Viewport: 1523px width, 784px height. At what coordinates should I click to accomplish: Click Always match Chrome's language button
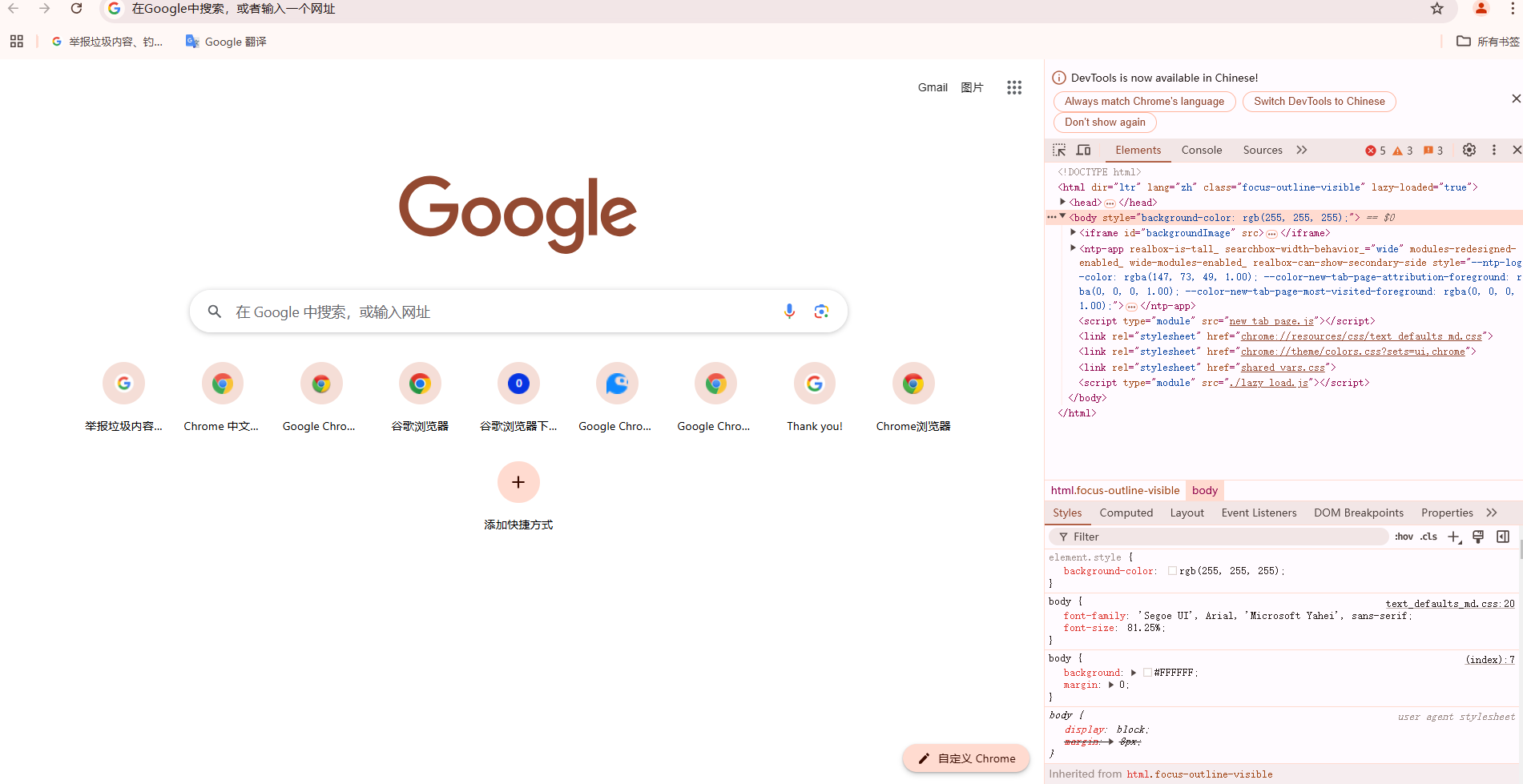point(1144,101)
